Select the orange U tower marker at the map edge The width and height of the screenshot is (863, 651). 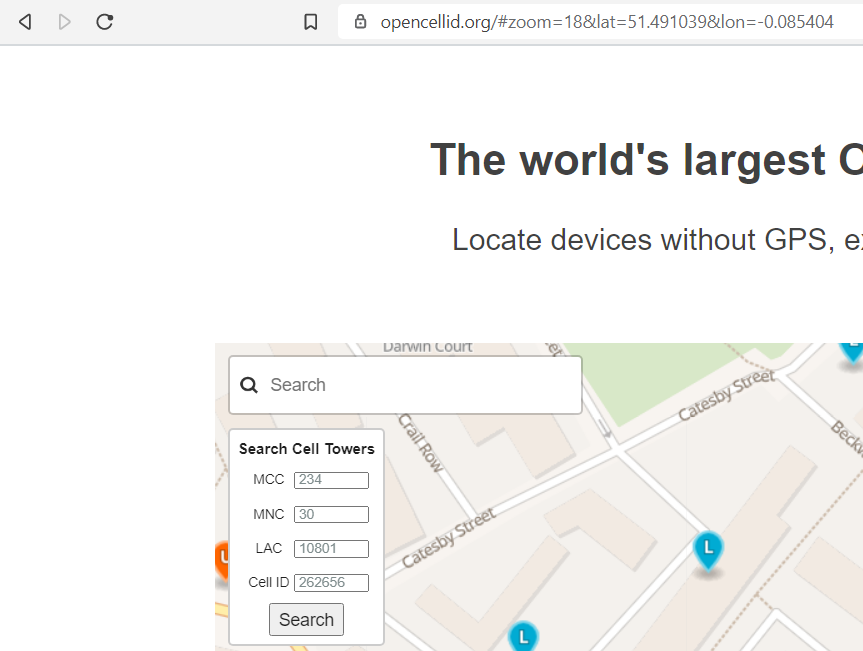click(222, 560)
